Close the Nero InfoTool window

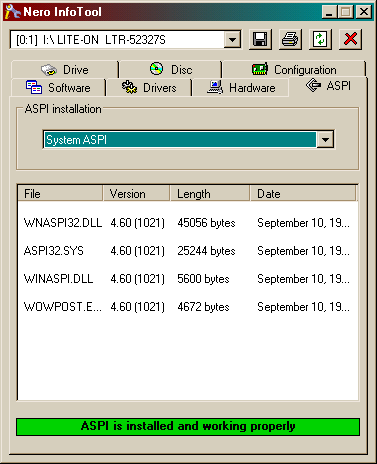coord(364,12)
